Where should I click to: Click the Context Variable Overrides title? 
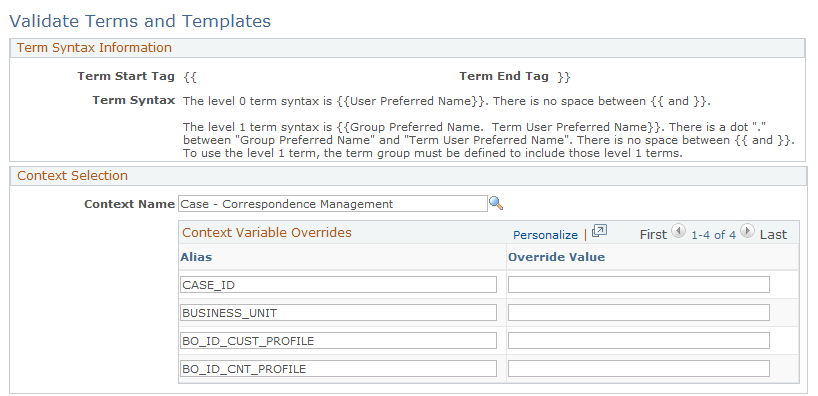(267, 233)
